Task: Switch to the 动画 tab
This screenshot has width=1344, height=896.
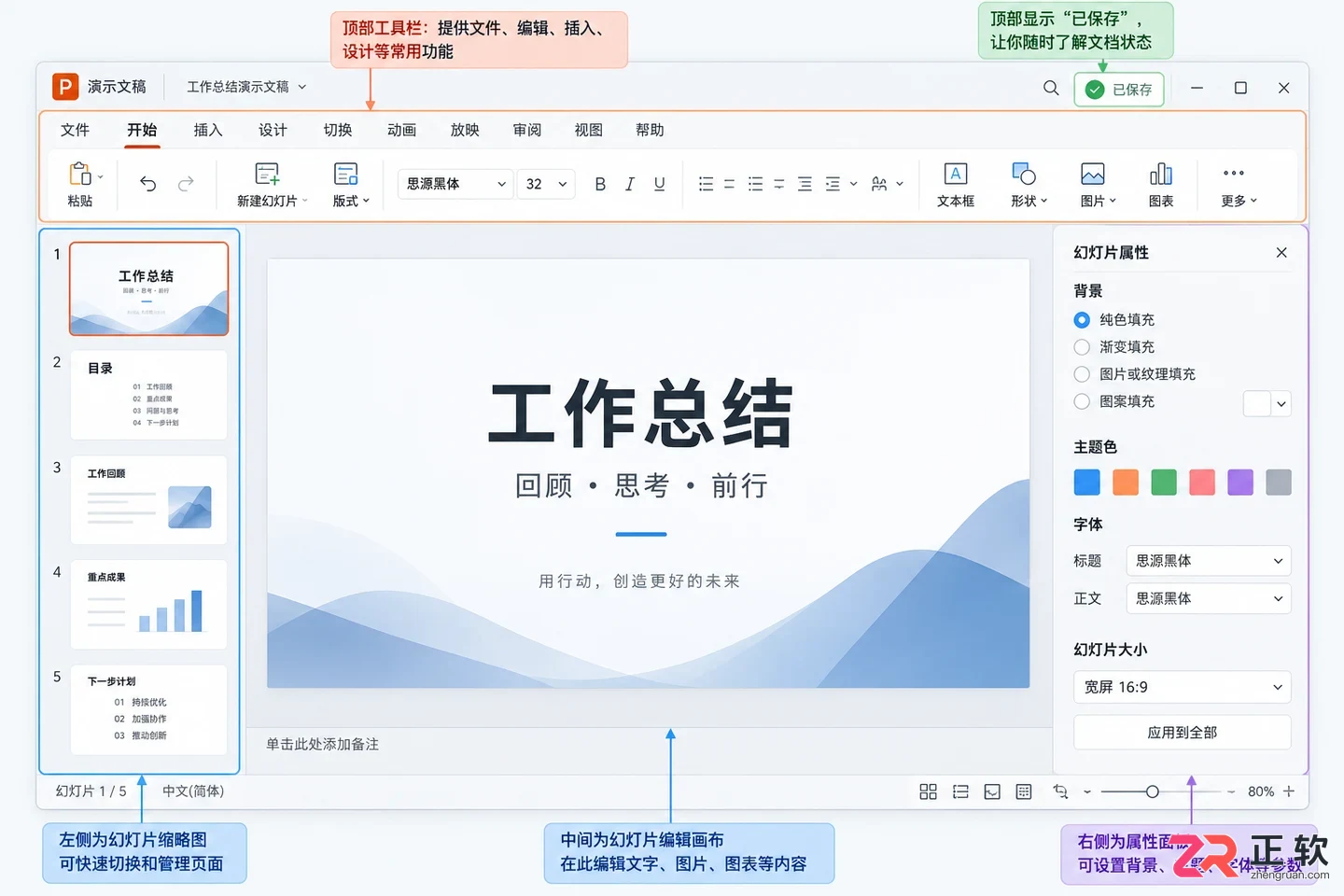Action: 401,130
